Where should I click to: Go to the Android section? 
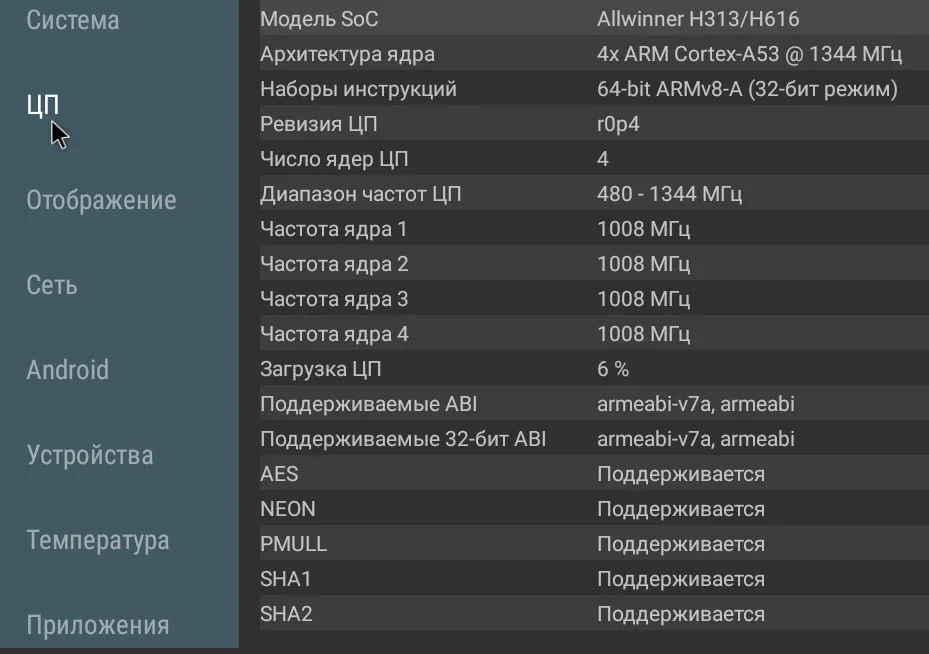click(x=67, y=370)
